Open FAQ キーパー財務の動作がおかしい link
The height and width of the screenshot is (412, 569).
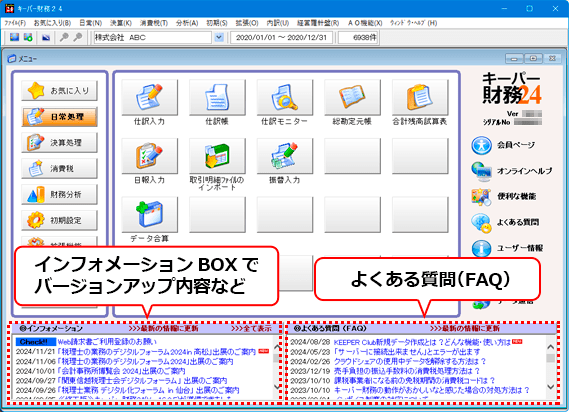(431, 390)
